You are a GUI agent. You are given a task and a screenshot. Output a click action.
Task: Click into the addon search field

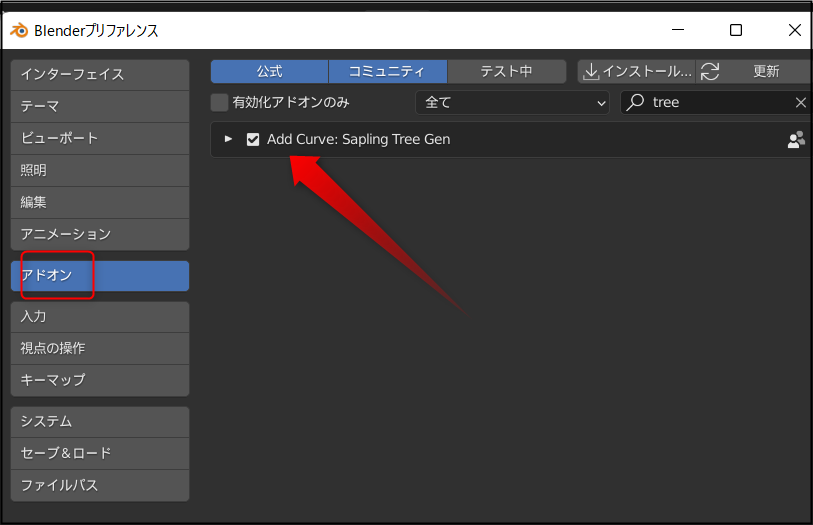716,103
